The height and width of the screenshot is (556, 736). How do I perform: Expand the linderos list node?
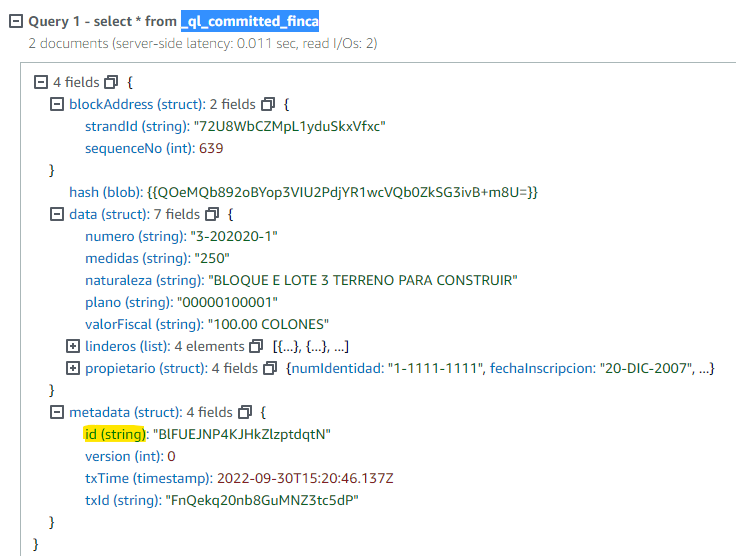(73, 346)
